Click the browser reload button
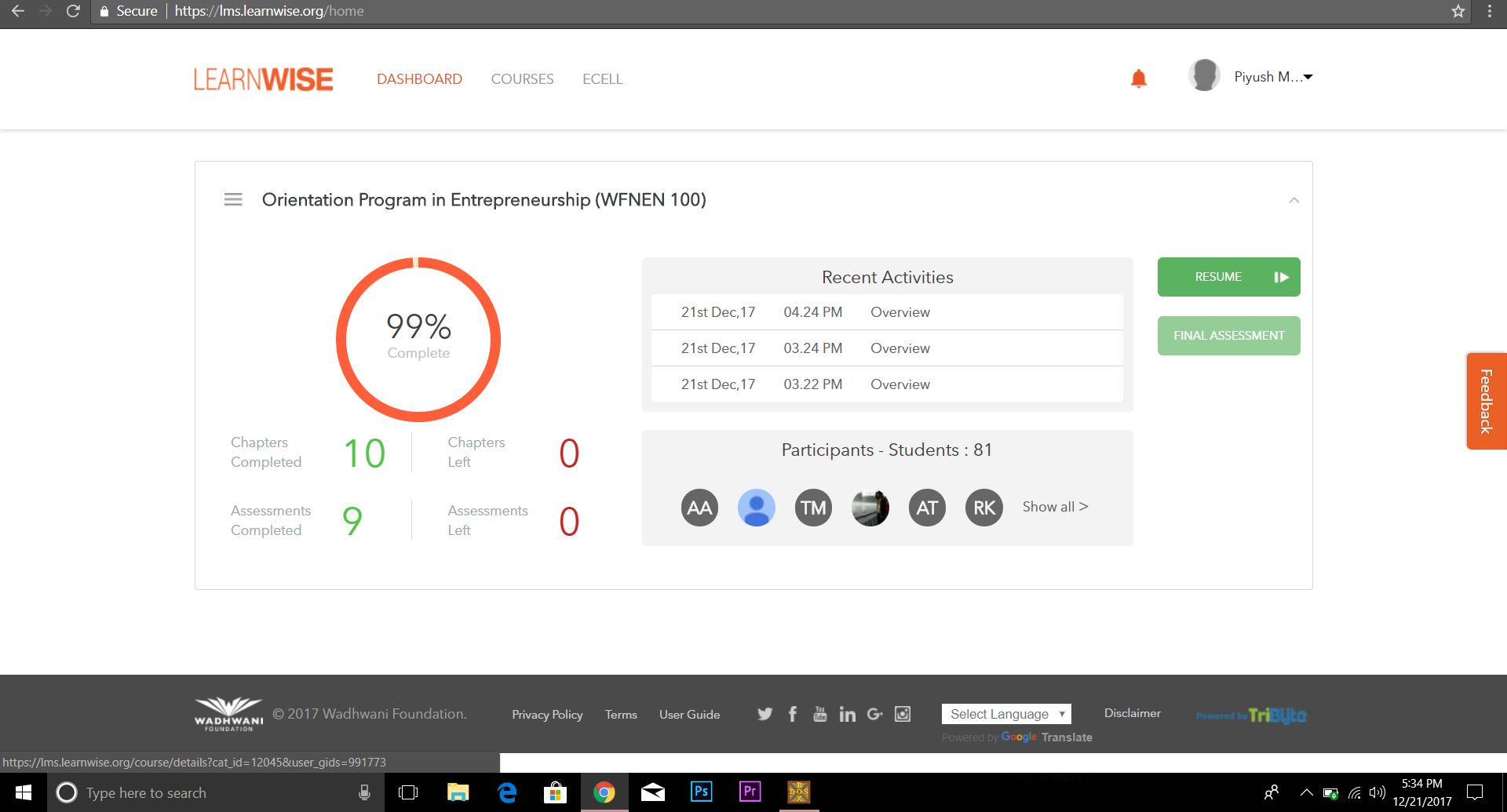Viewport: 1507px width, 812px height. (x=73, y=11)
